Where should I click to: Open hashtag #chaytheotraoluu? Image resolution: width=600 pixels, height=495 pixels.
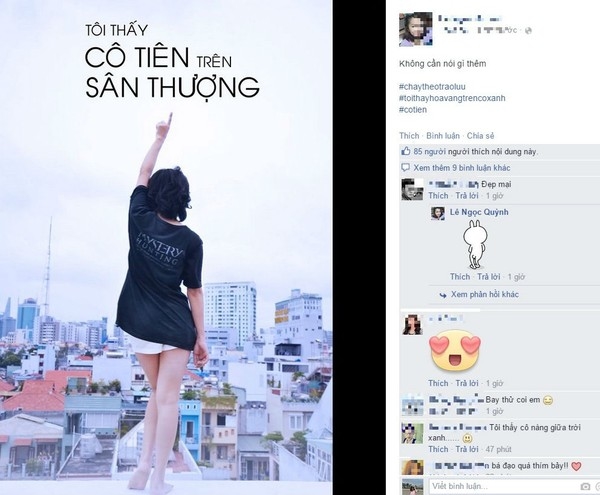(x=432, y=86)
